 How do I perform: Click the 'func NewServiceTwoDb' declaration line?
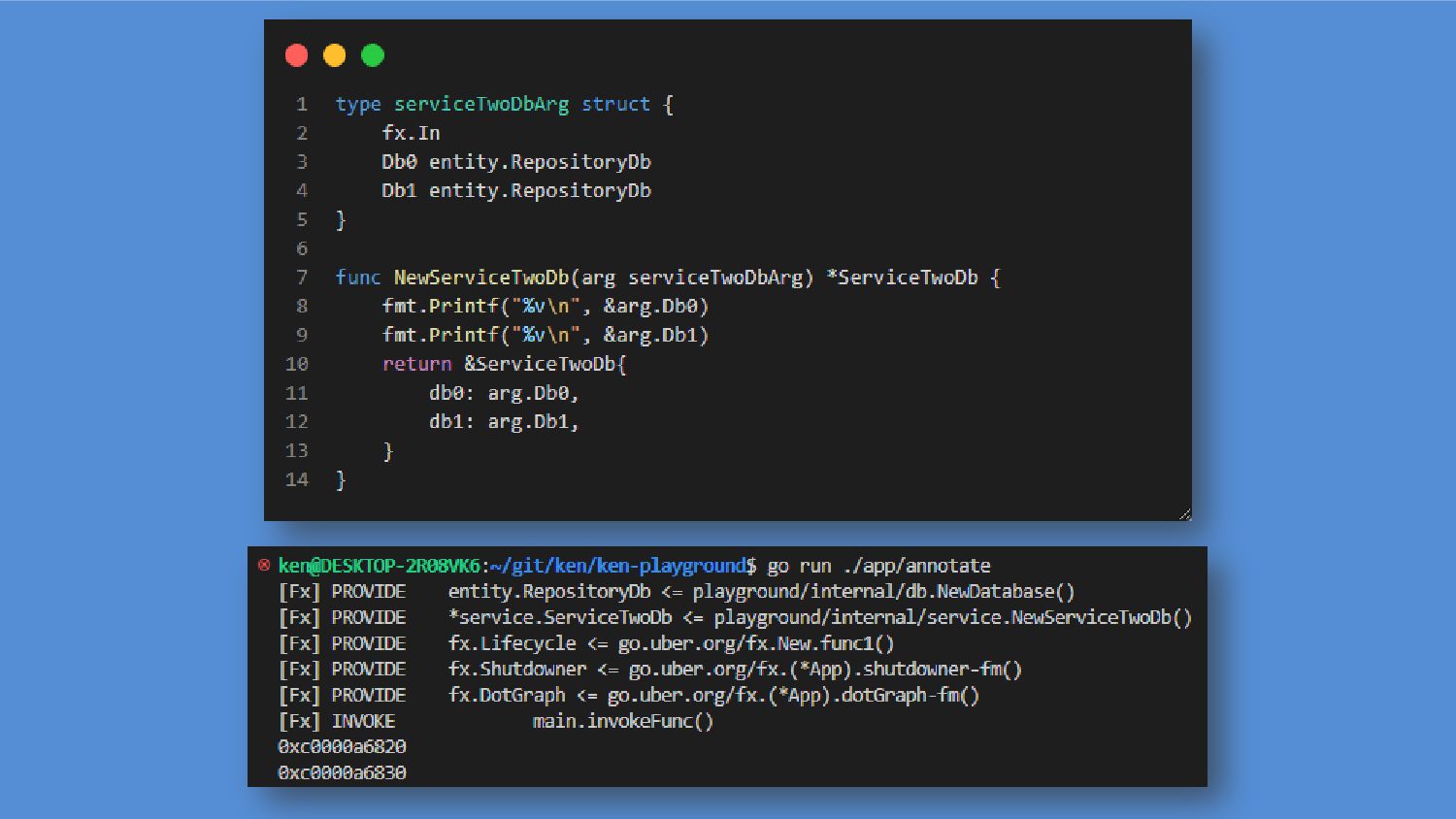[668, 278]
